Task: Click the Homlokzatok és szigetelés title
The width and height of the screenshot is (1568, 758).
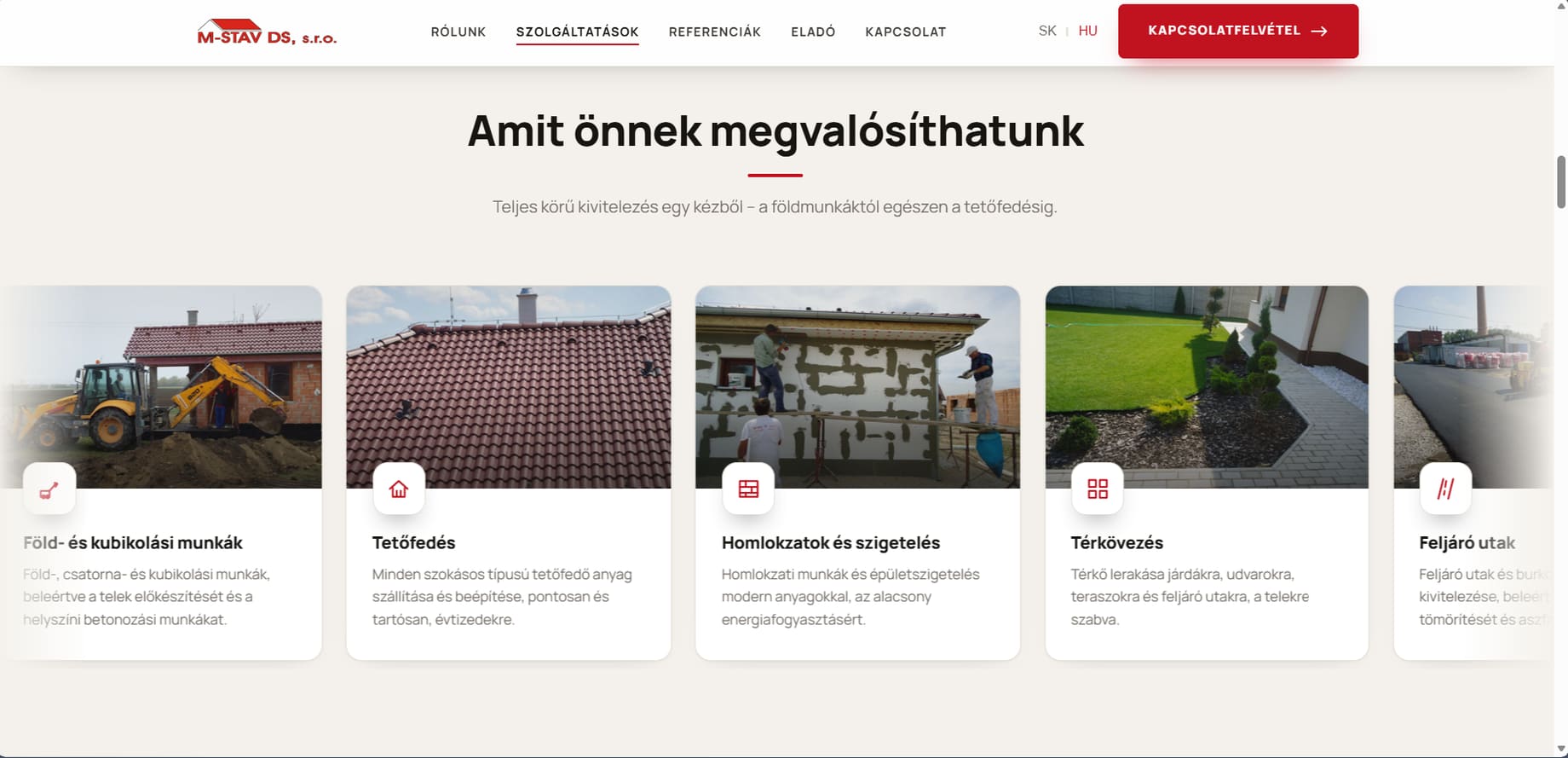Action: tap(831, 542)
